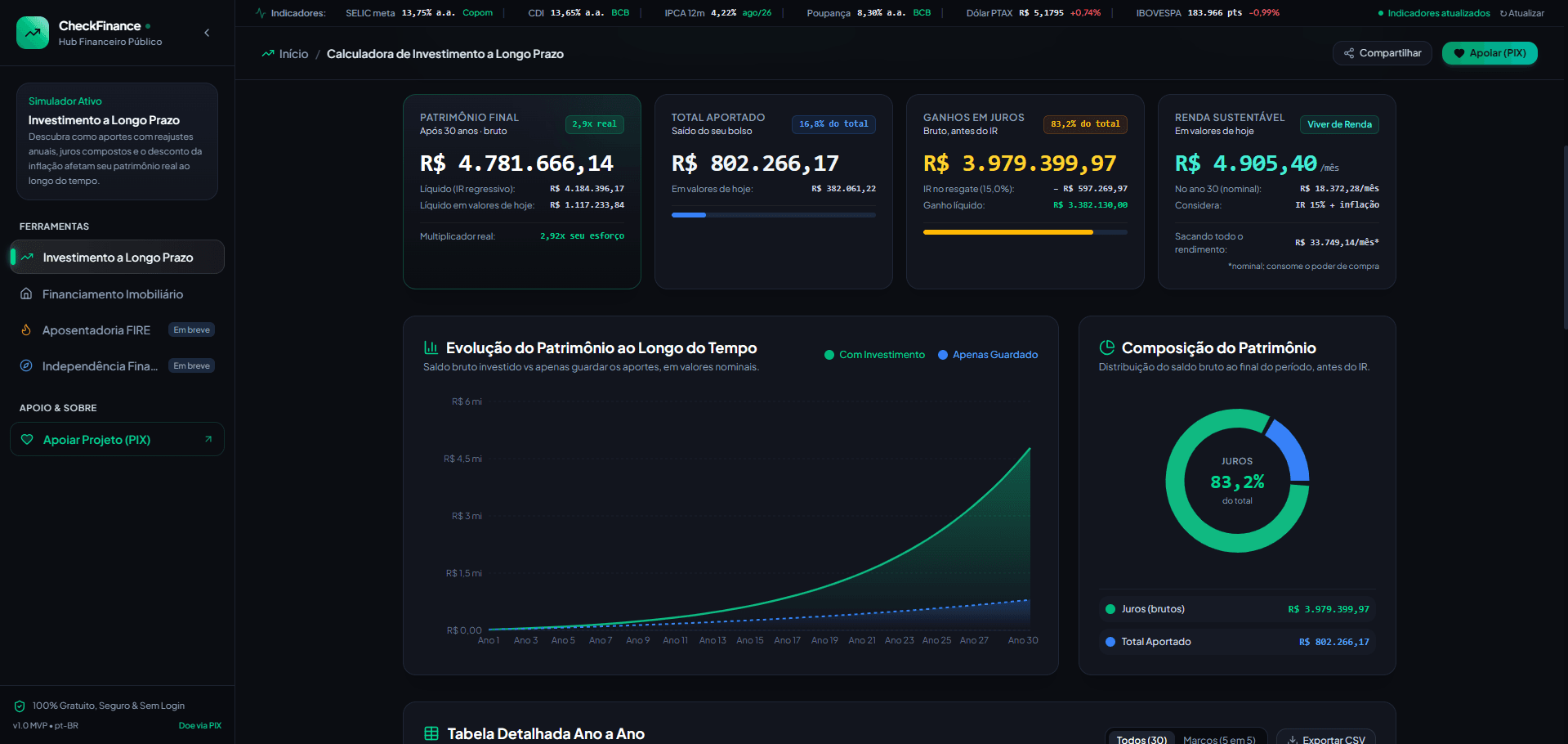Click the IBOVESPA indicator value
Viewport: 1568px width, 744px height.
(1215, 13)
